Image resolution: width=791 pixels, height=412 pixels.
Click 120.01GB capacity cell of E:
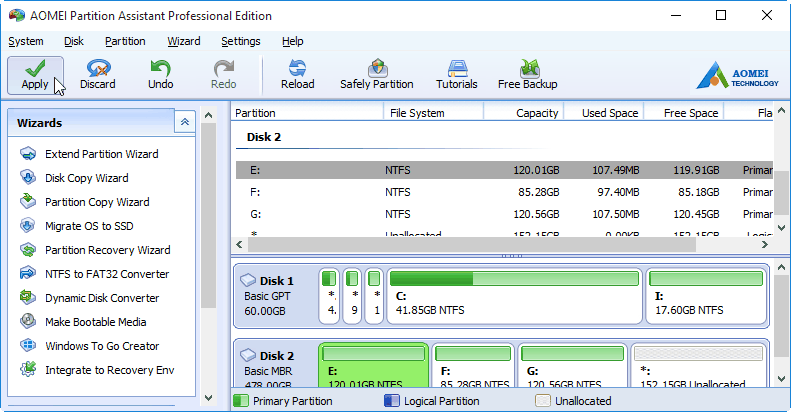point(536,170)
